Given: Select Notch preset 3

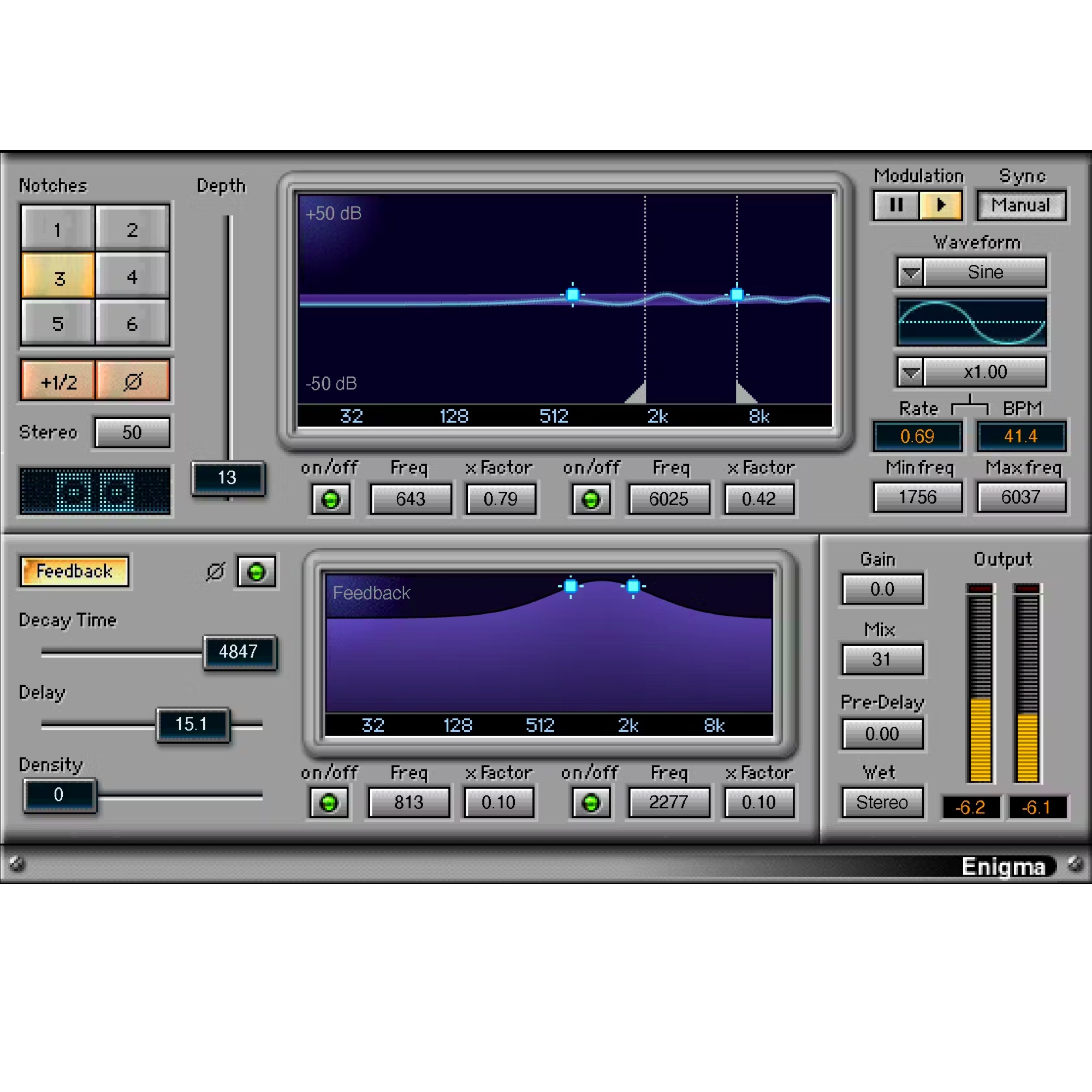Looking at the screenshot, I should [57, 276].
